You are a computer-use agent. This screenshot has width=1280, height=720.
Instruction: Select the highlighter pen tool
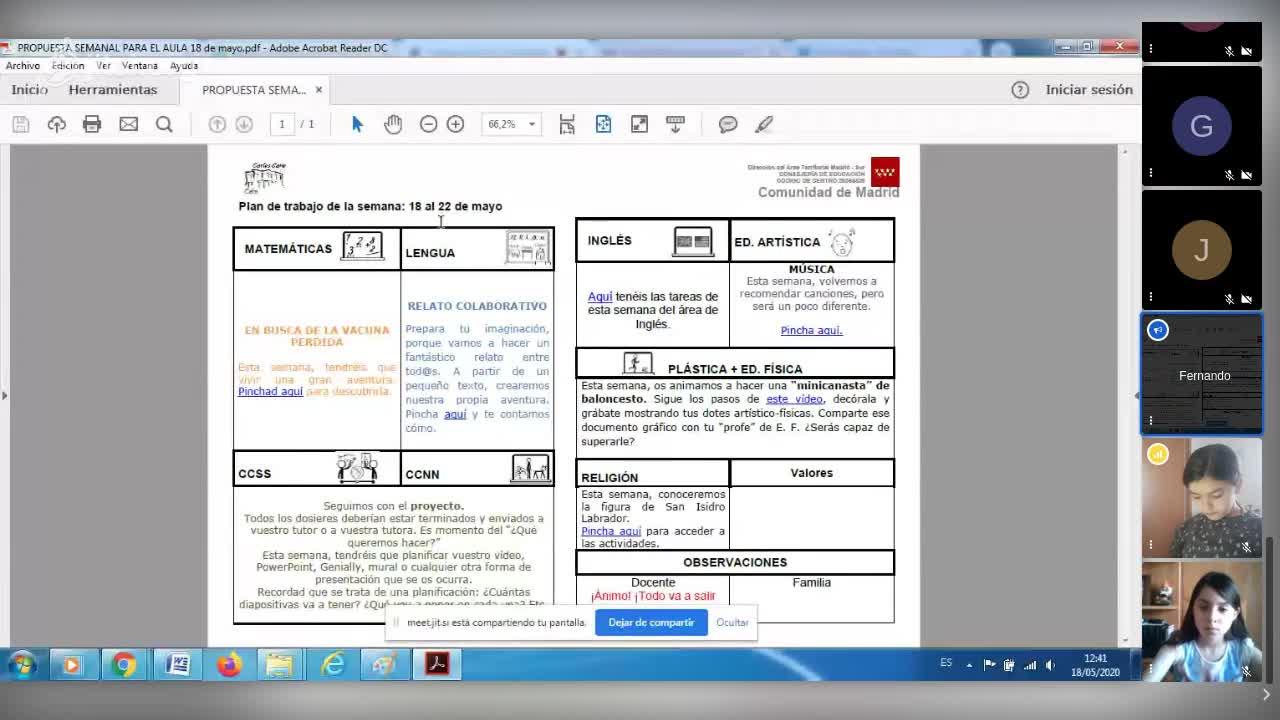764,124
